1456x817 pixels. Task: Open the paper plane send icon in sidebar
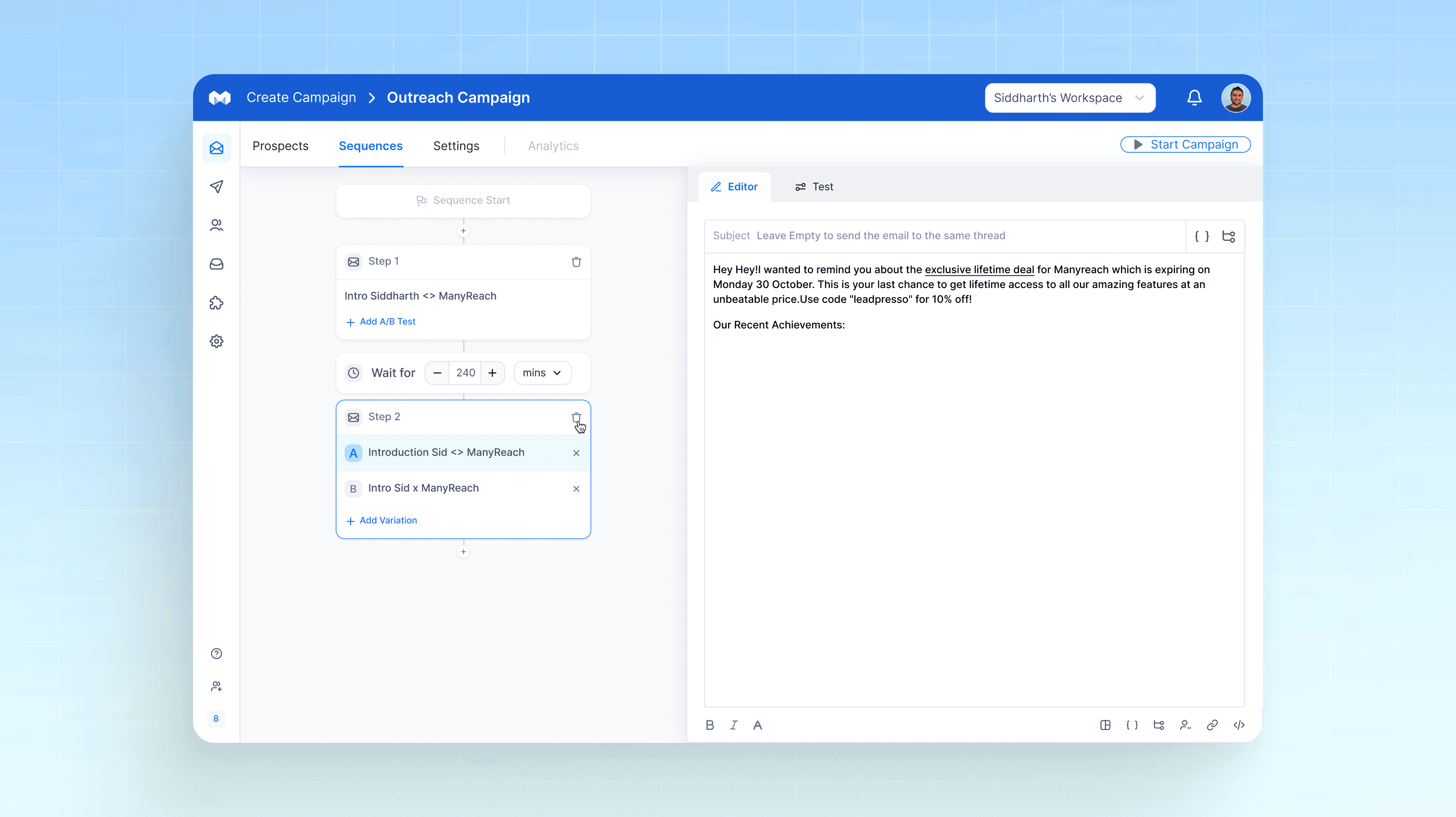(x=217, y=186)
